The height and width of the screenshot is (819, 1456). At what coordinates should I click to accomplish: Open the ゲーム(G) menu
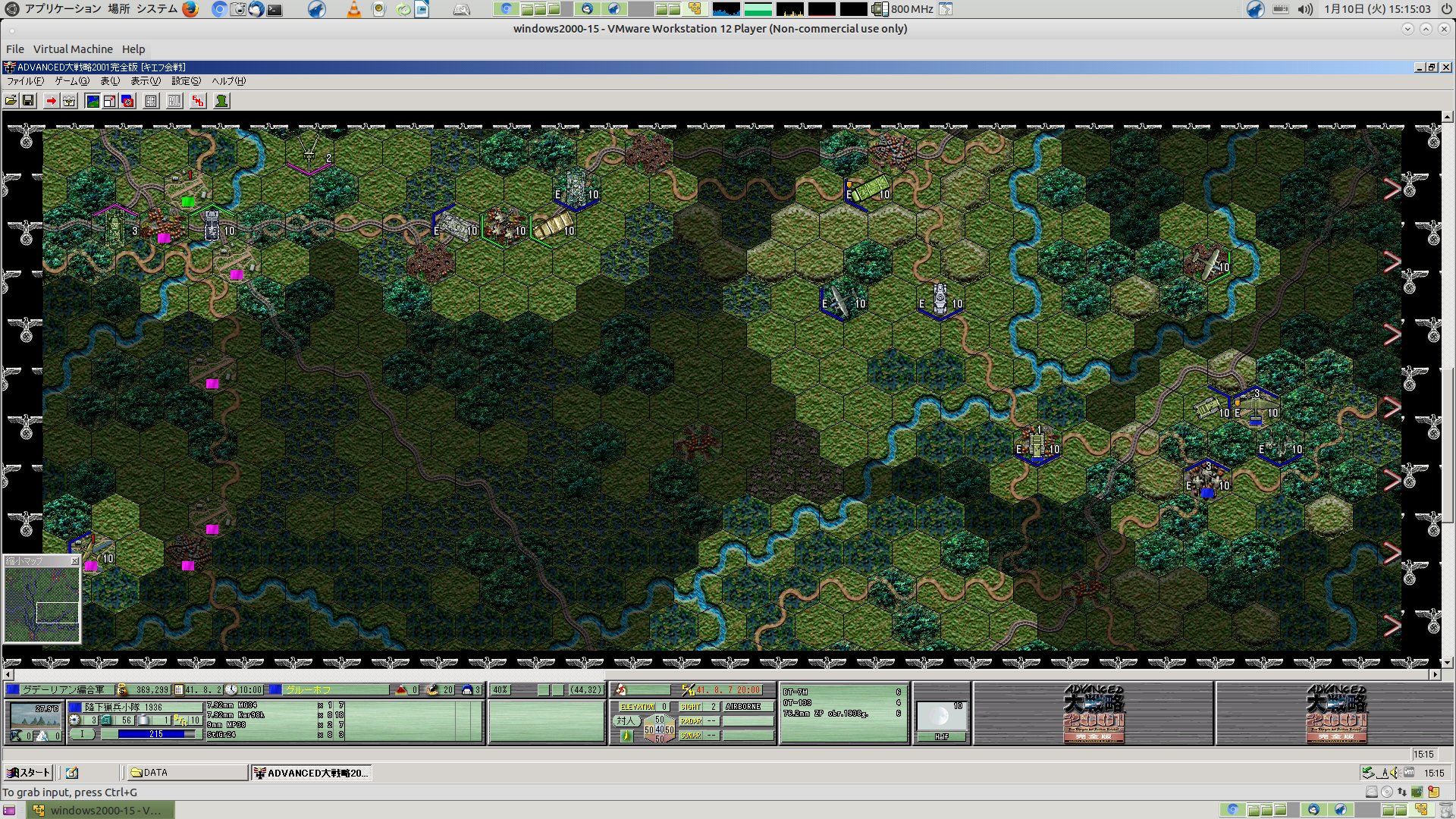click(72, 81)
